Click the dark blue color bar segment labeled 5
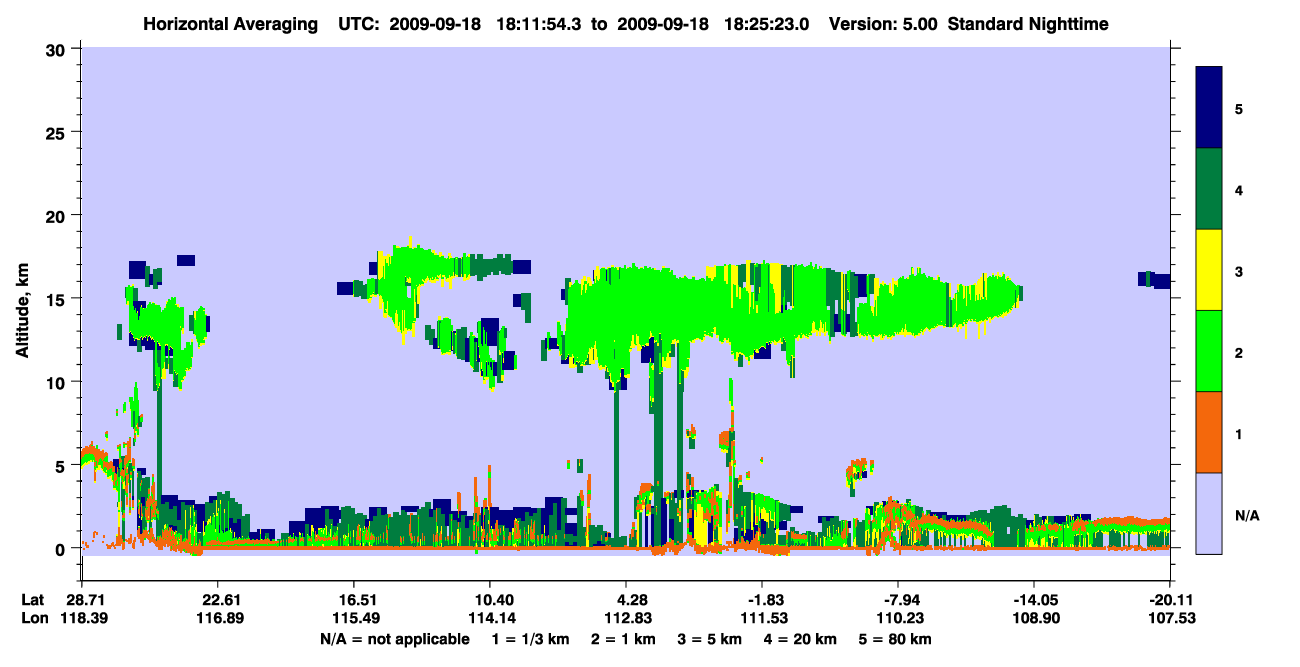The height and width of the screenshot is (667, 1300). click(1209, 107)
